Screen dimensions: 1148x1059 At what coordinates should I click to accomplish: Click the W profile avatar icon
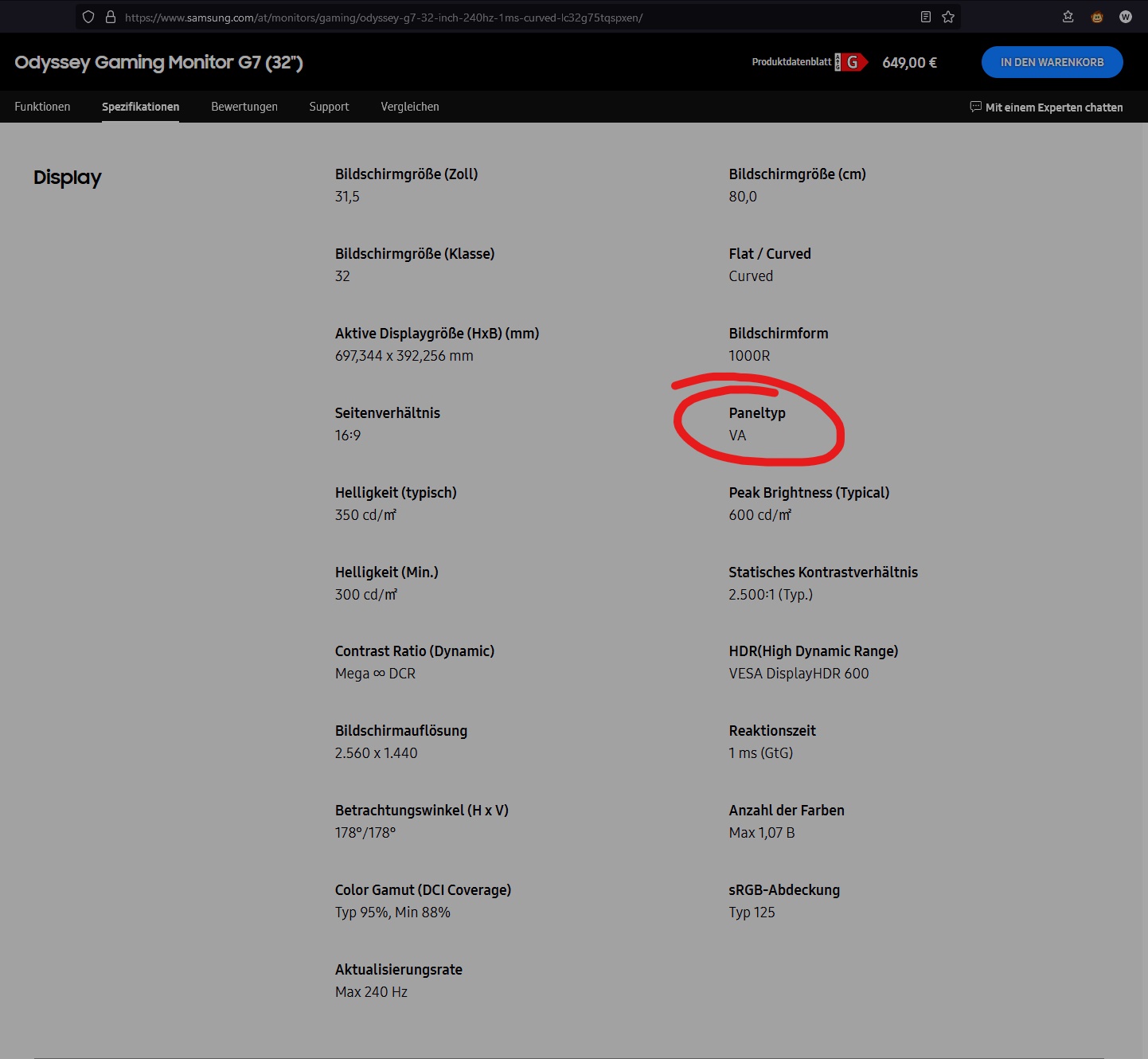click(1124, 17)
